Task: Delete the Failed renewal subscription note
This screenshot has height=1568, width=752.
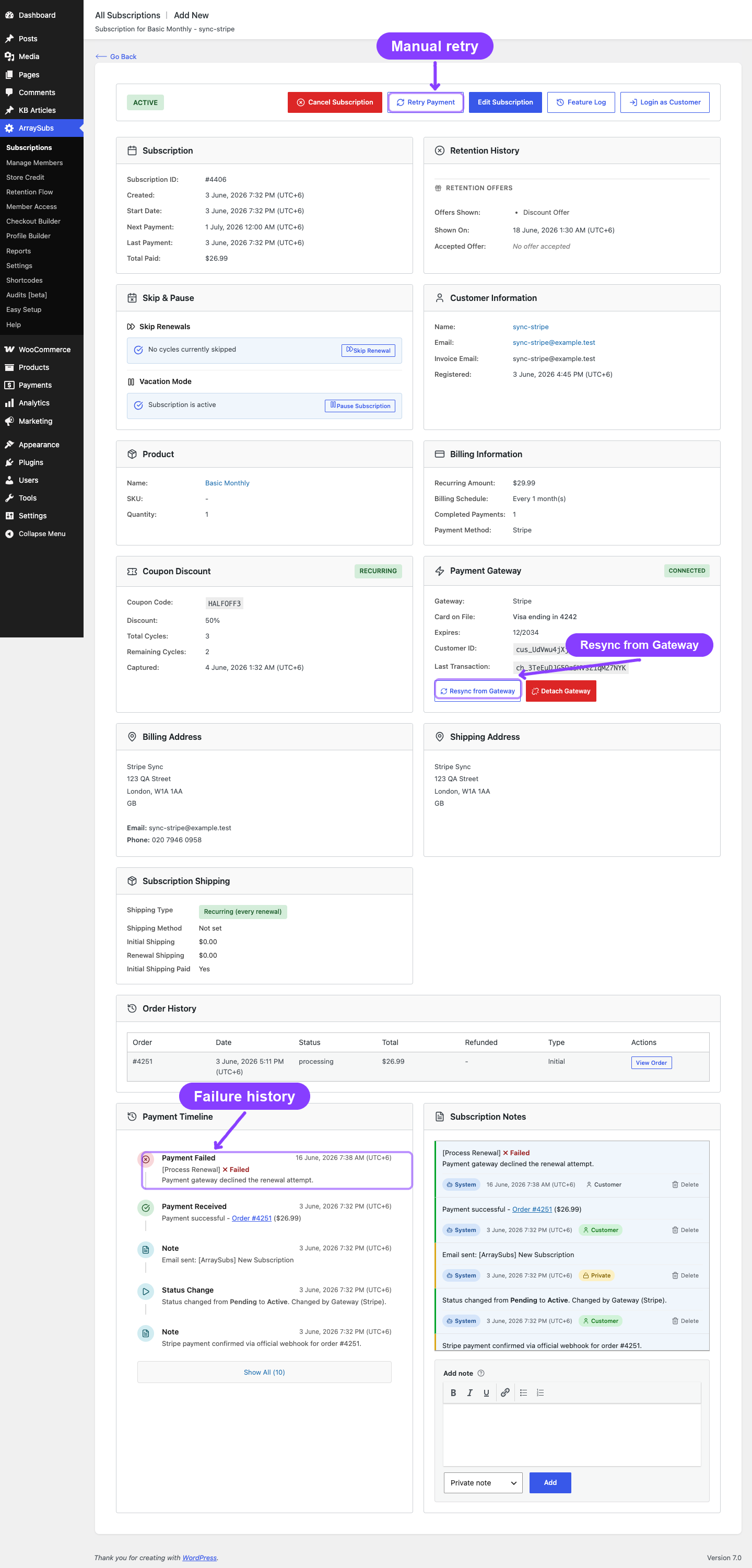Action: 685,1184
